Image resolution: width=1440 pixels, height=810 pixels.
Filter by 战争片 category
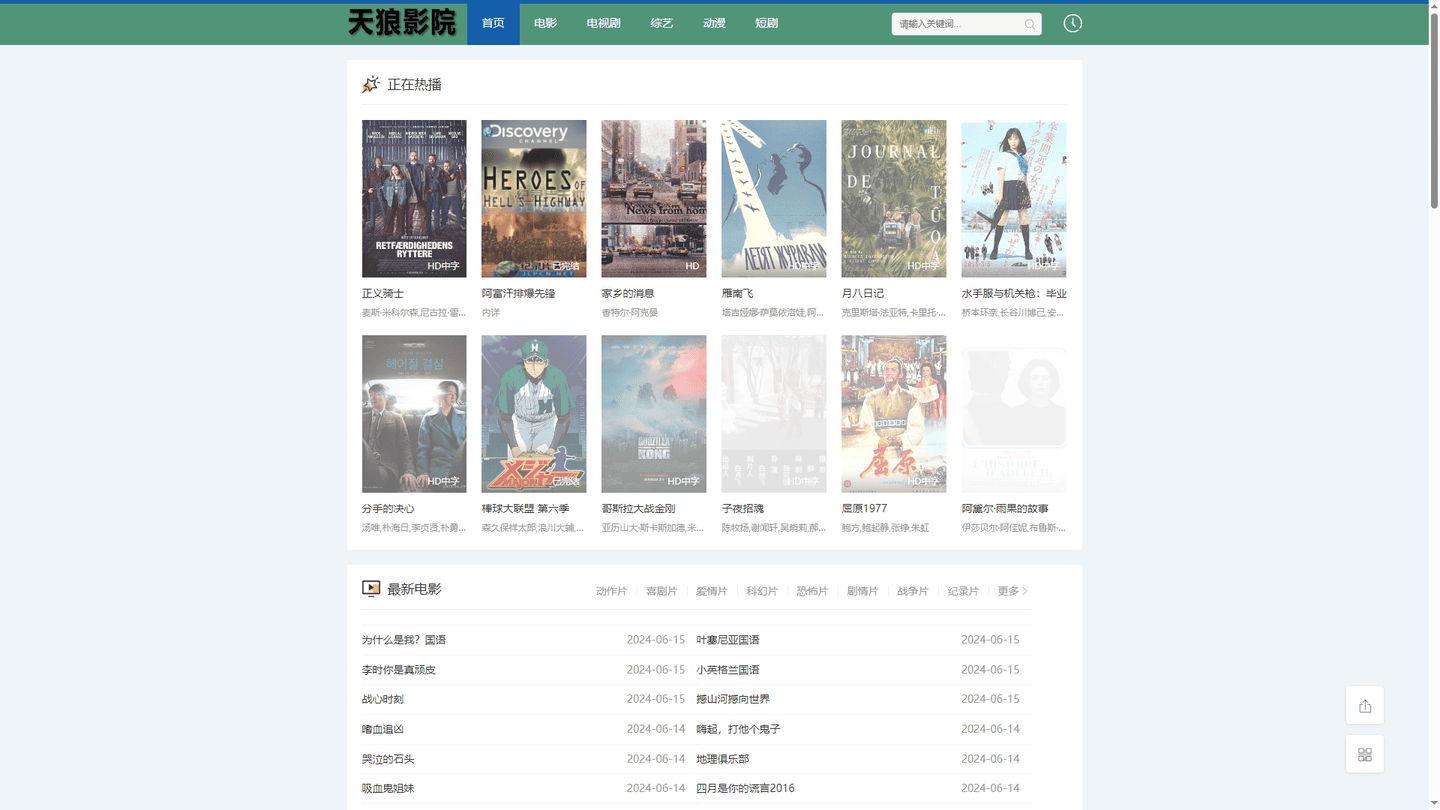[912, 591]
